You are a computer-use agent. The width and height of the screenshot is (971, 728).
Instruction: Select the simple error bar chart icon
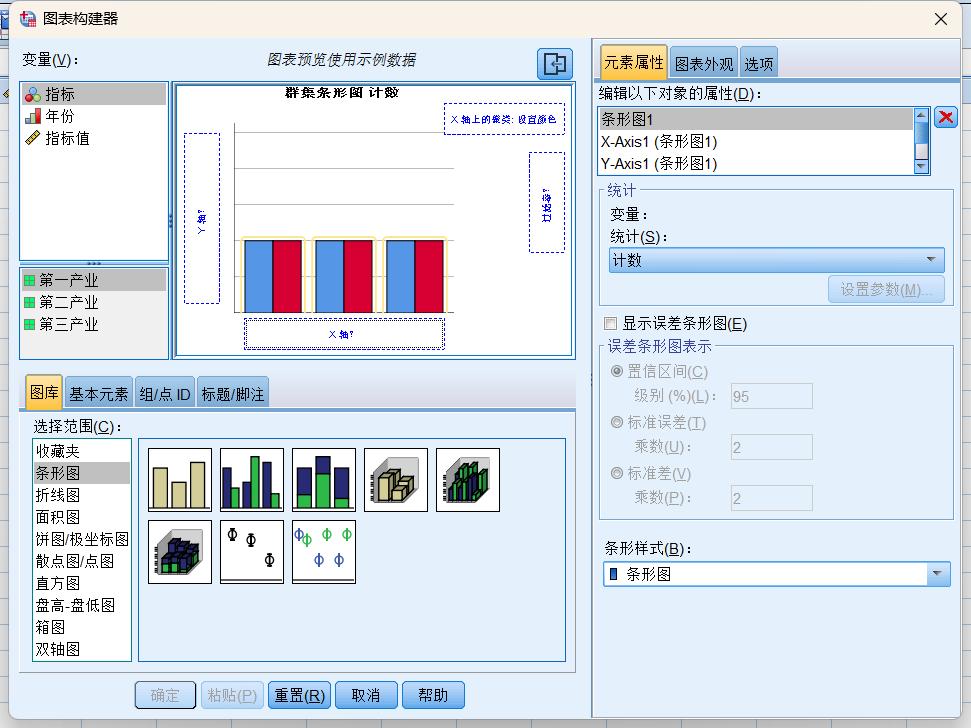(251, 551)
